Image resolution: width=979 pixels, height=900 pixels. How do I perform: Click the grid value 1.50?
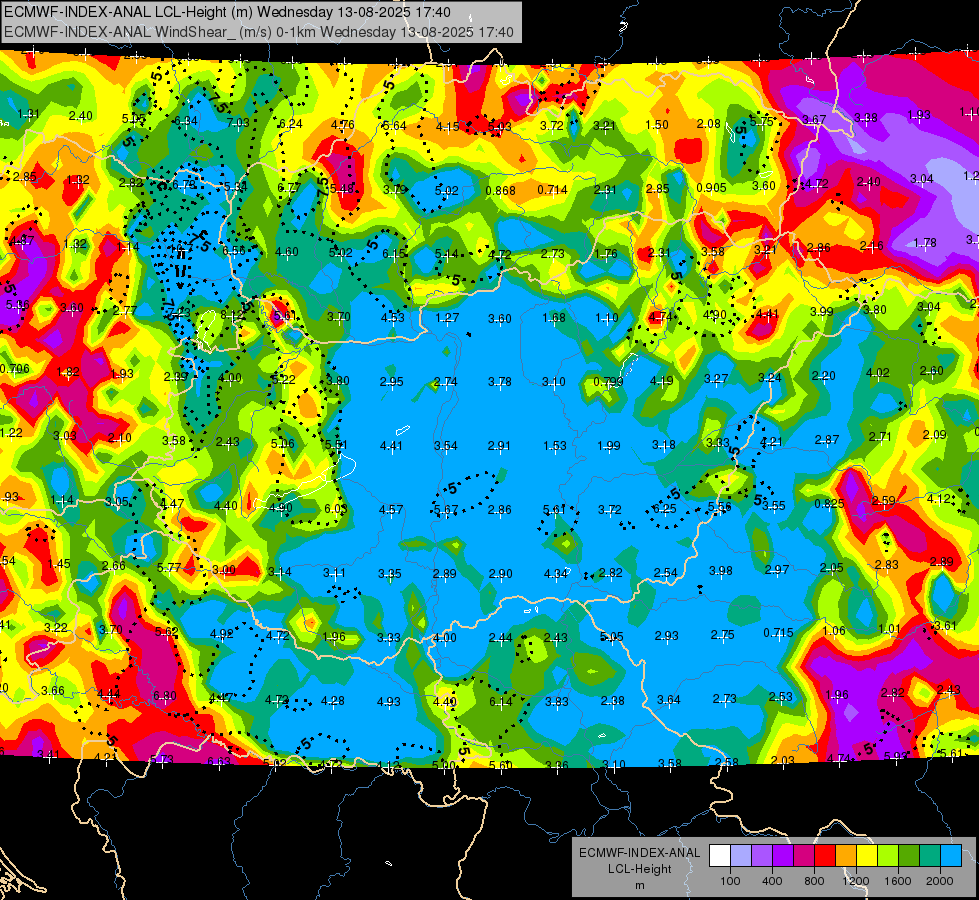point(657,124)
